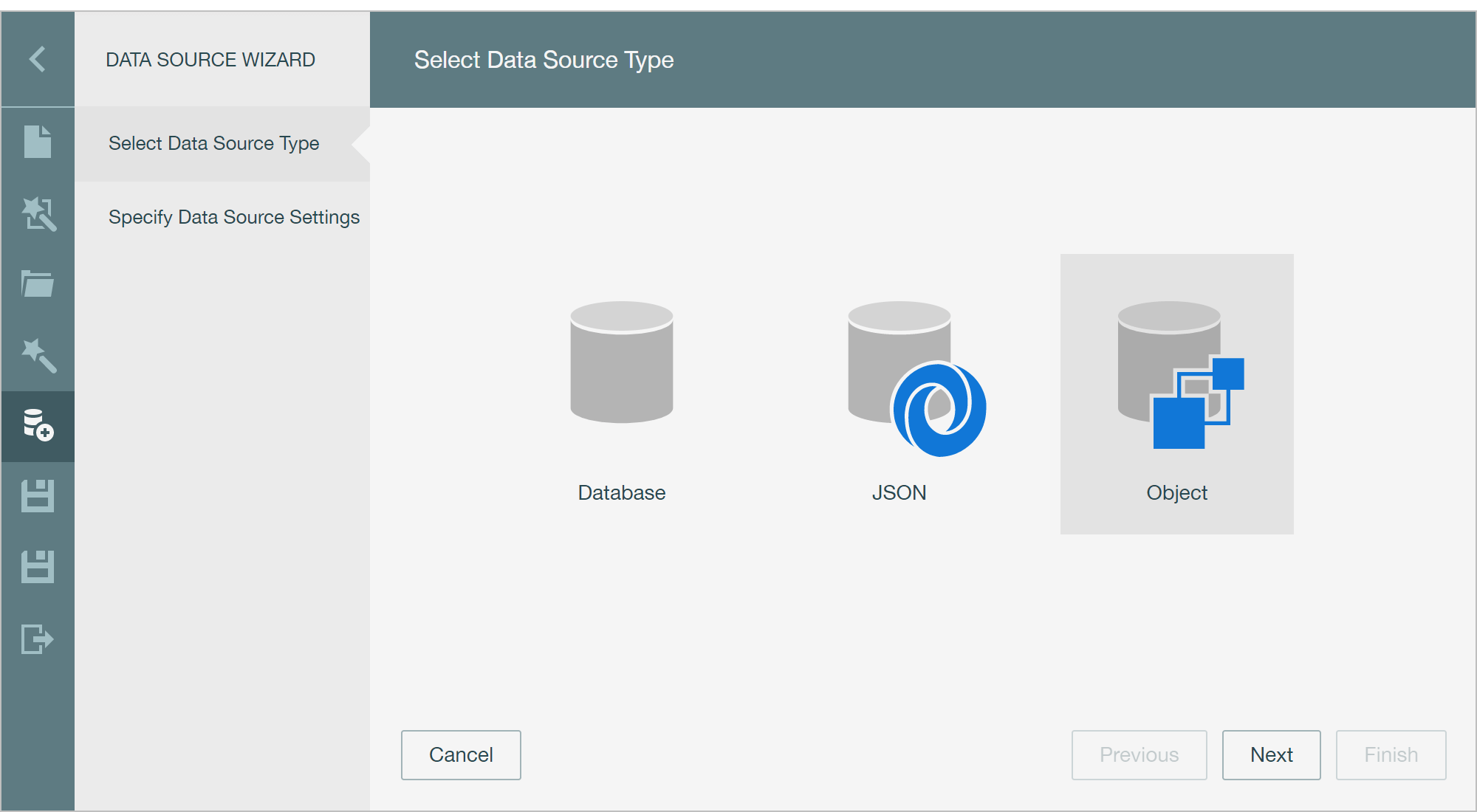Click the Cancel button
This screenshot has width=1477, height=812.
(x=461, y=754)
